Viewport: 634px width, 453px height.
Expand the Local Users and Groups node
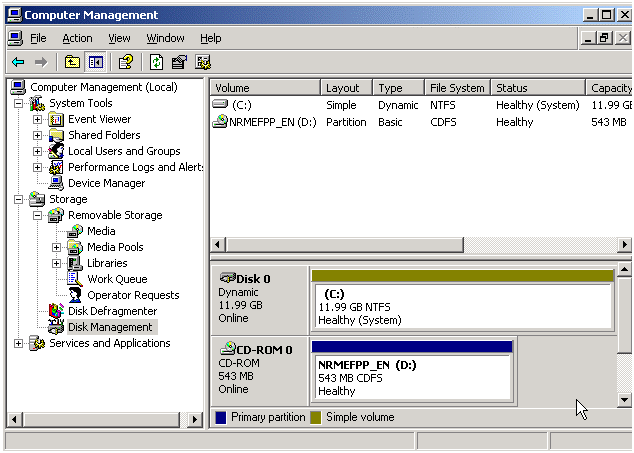[x=37, y=151]
